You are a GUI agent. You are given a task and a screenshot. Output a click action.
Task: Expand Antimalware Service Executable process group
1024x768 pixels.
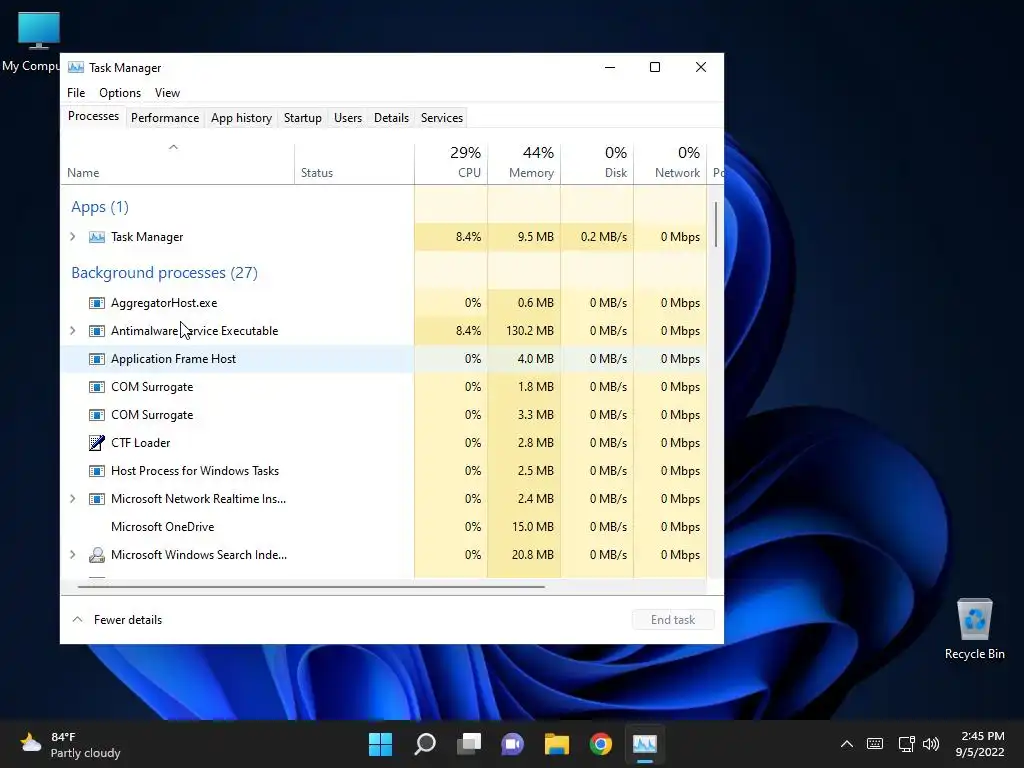73,331
